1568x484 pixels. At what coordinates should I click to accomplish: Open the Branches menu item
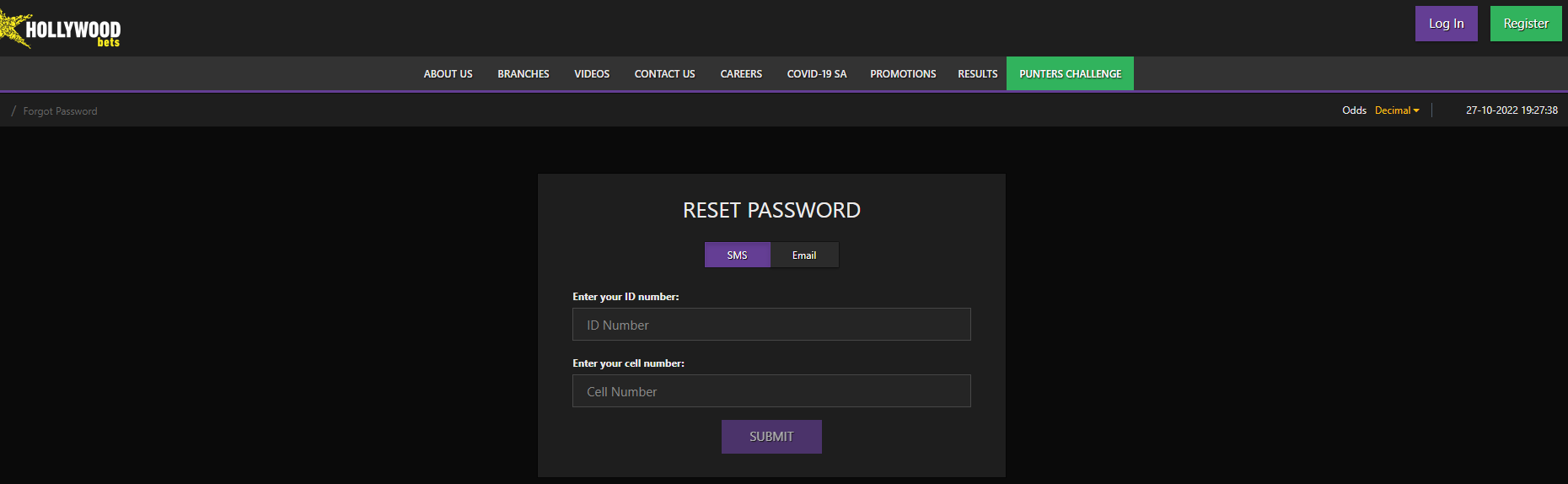pyautogui.click(x=523, y=74)
